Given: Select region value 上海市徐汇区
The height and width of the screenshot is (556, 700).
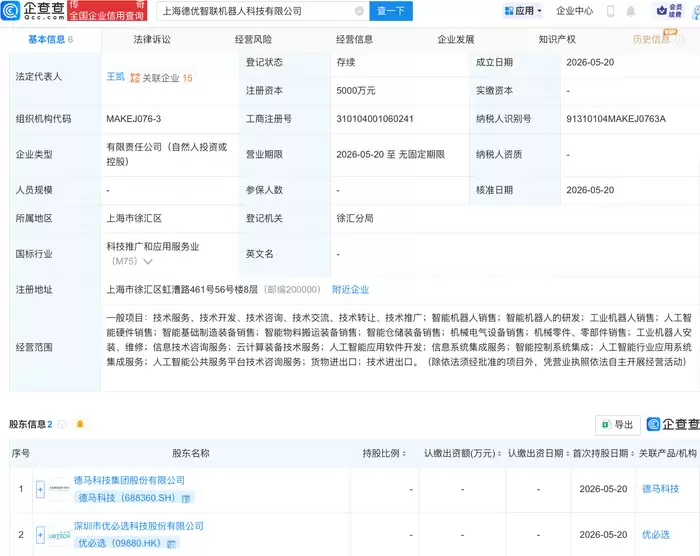Looking at the screenshot, I should coord(134,218).
